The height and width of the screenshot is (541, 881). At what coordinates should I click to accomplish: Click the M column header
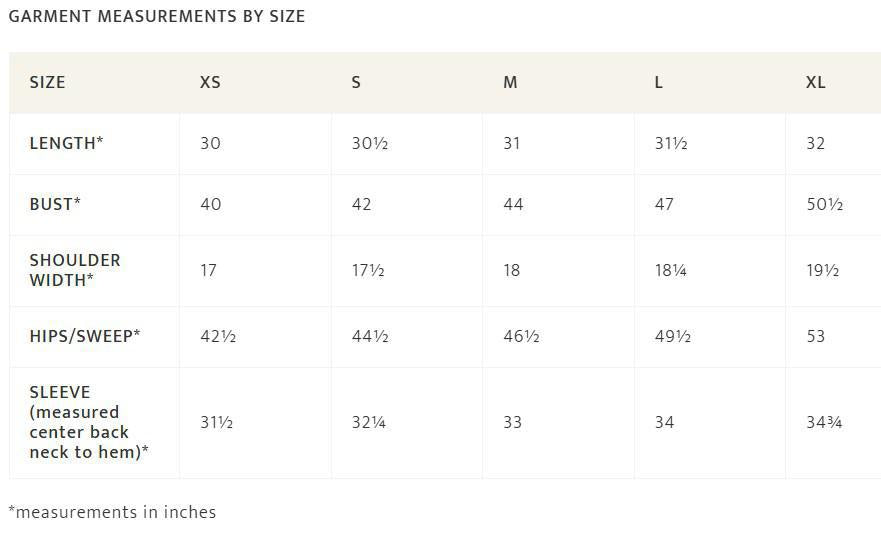click(x=510, y=82)
